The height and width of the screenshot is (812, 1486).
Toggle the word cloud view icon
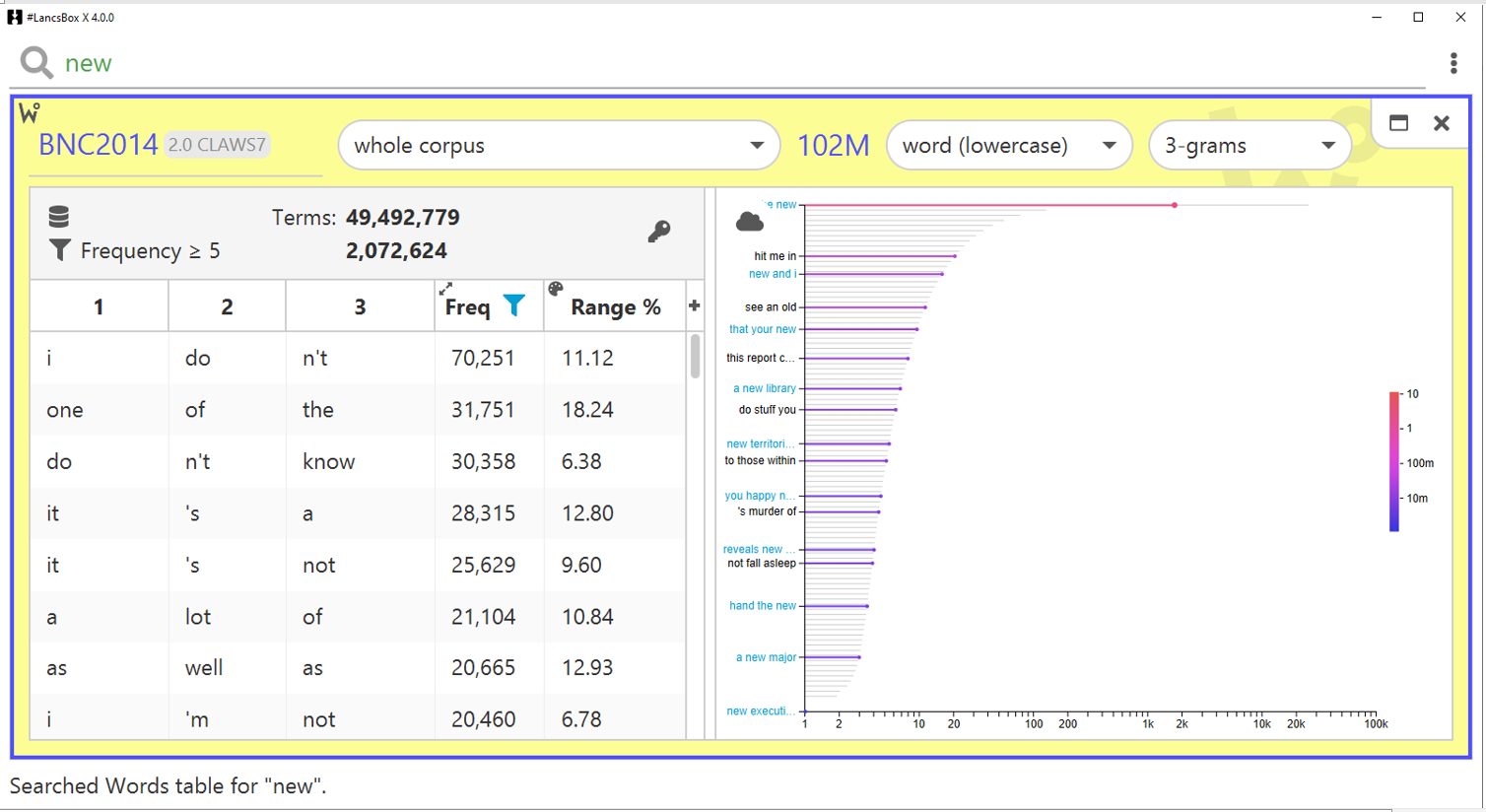tap(750, 222)
